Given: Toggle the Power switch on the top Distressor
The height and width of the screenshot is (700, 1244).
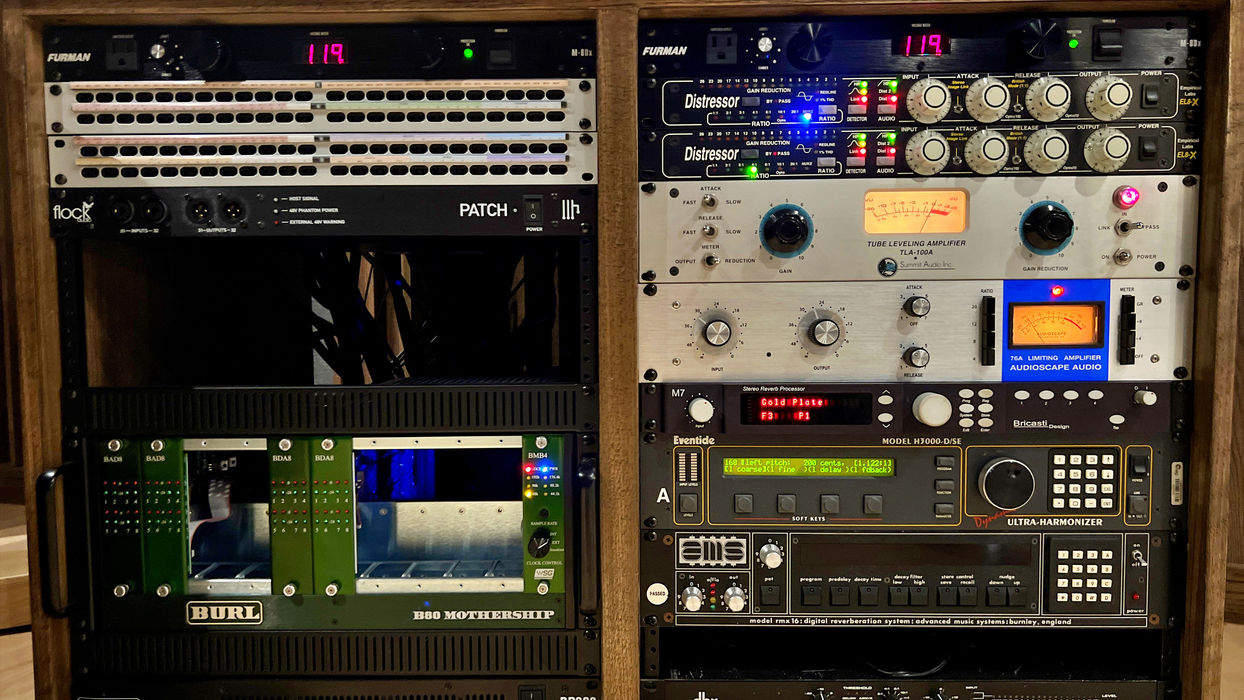Looking at the screenshot, I should (1153, 95).
